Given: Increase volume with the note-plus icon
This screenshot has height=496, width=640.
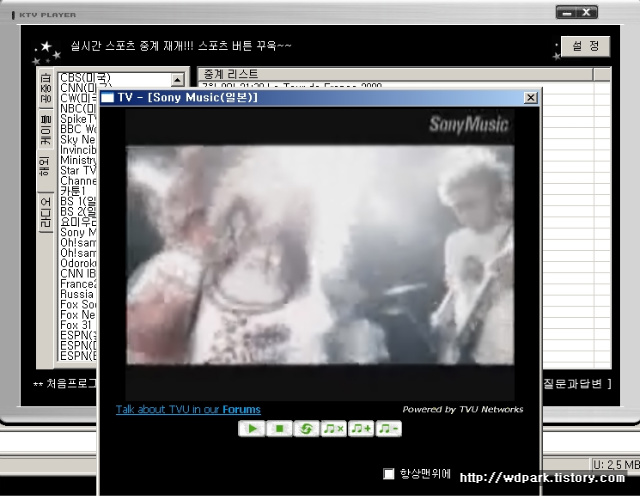Looking at the screenshot, I should pyautogui.click(x=361, y=429).
